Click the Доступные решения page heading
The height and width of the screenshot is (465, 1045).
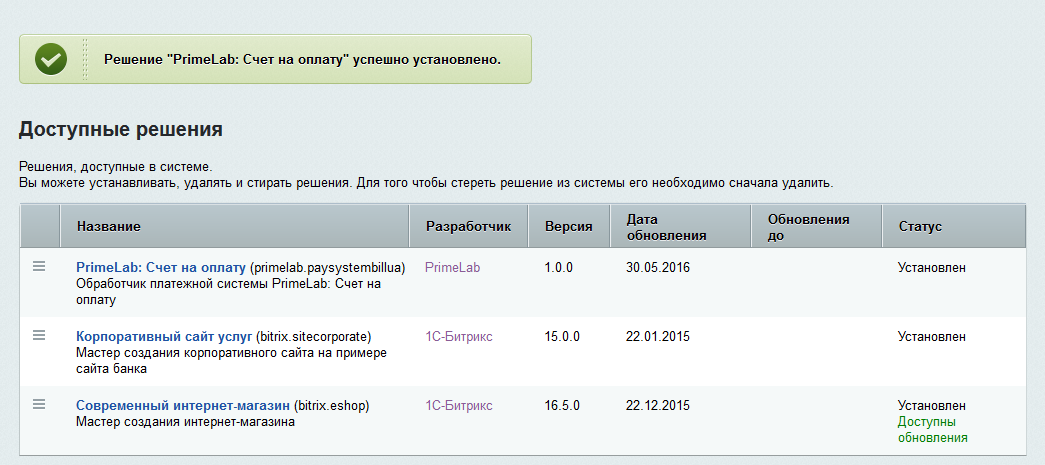click(x=120, y=130)
